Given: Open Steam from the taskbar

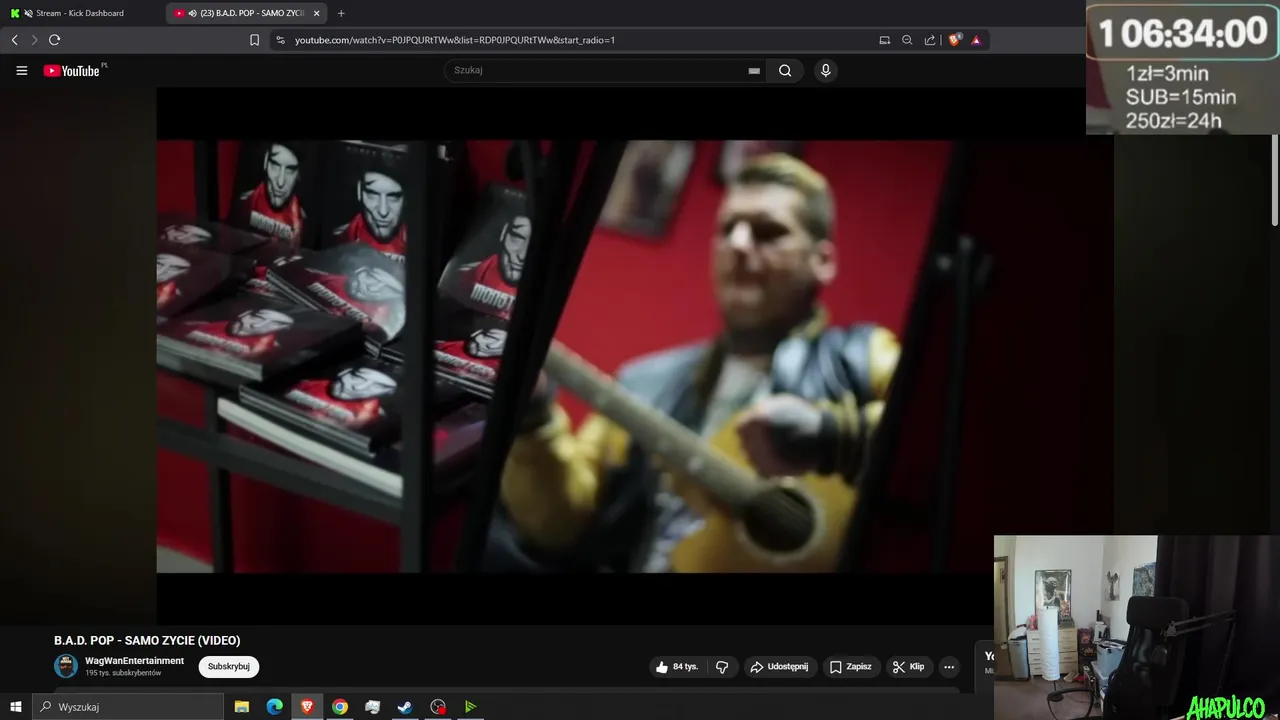Looking at the screenshot, I should [x=405, y=707].
